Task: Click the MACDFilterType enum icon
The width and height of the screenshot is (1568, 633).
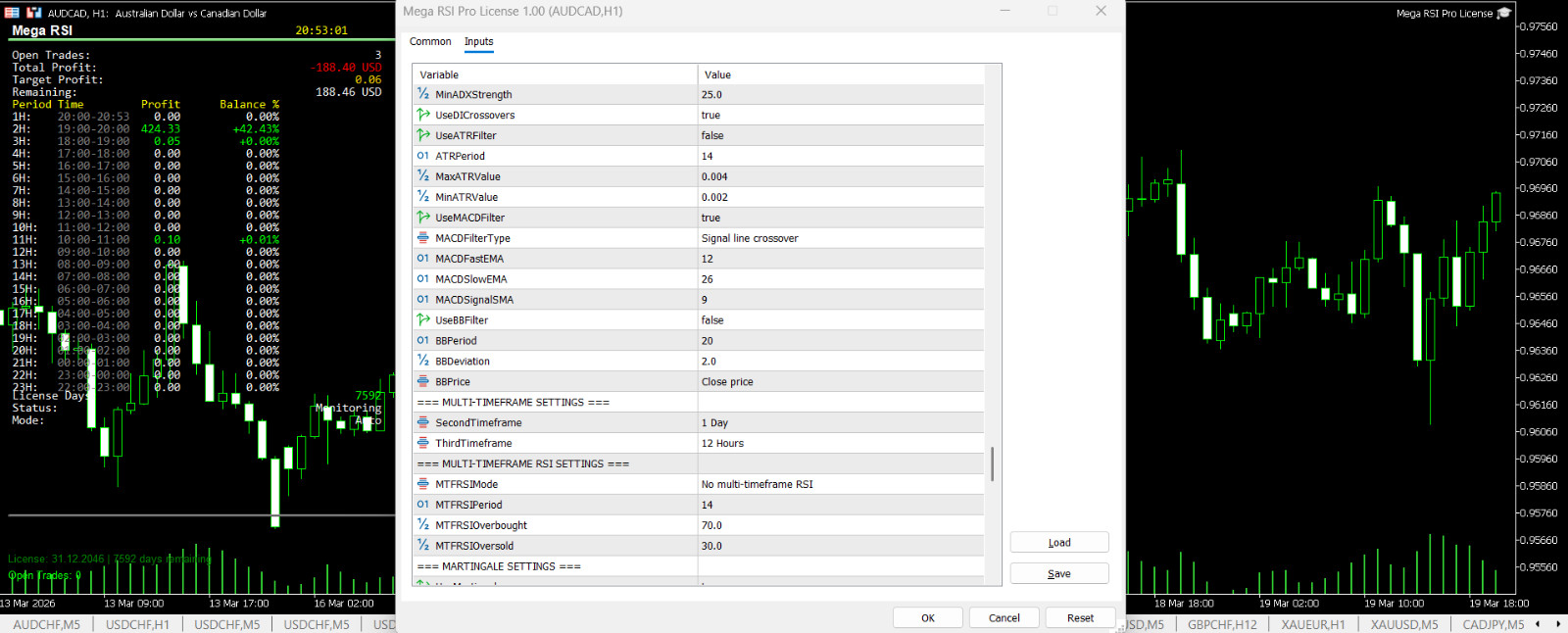Action: point(423,238)
